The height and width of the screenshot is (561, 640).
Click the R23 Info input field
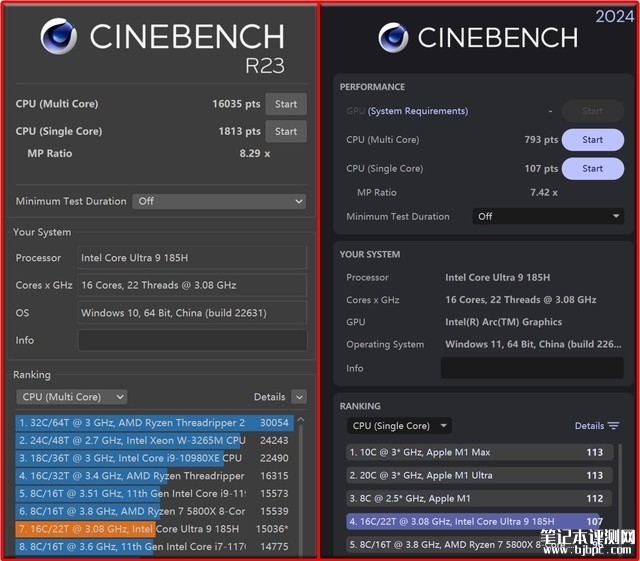(192, 340)
